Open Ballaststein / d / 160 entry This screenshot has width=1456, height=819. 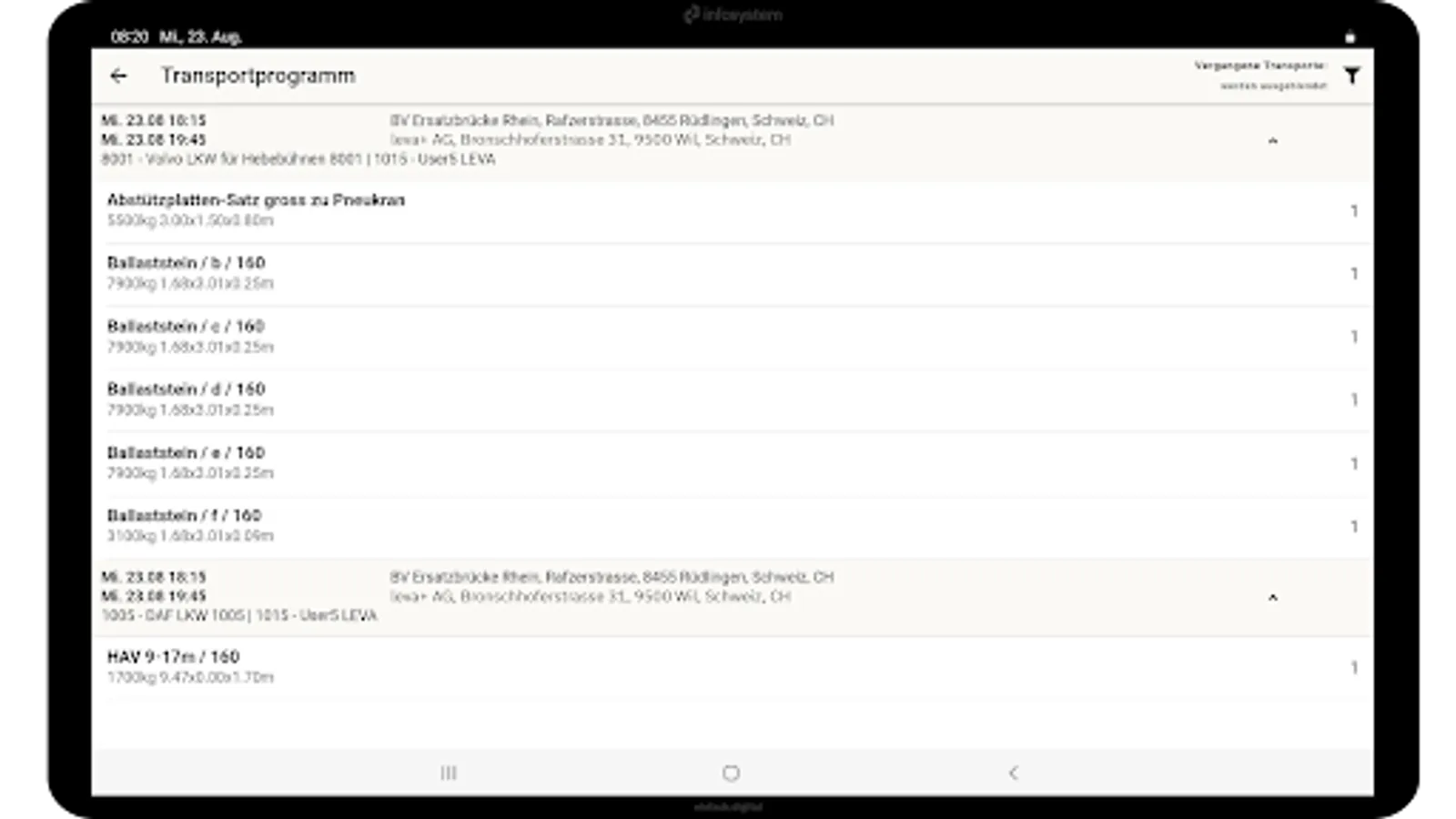(x=733, y=400)
